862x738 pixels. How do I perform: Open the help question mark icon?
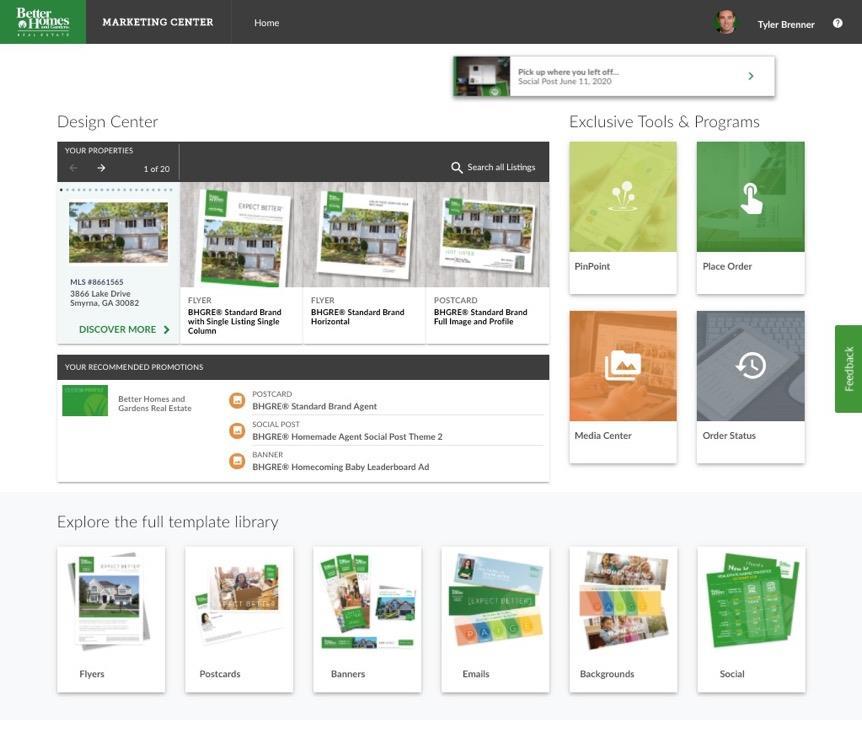point(837,23)
